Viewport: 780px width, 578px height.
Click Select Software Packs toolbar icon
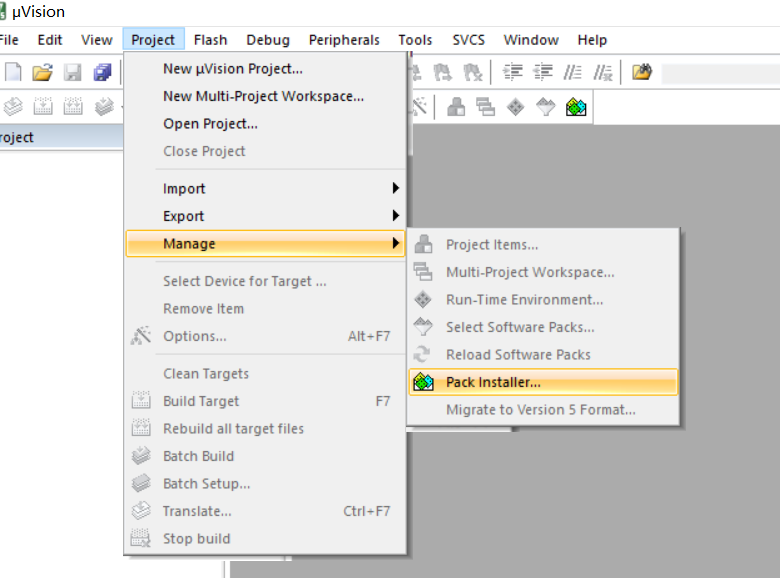pos(546,106)
